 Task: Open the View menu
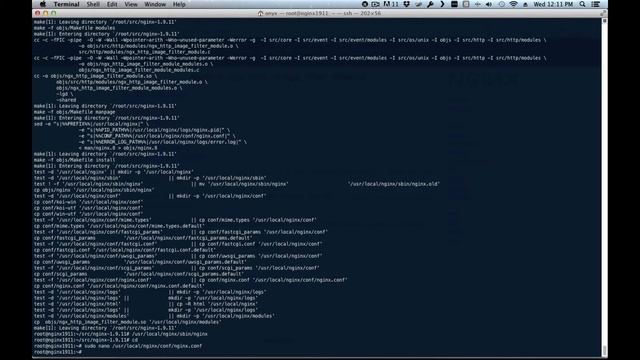pos(131,4)
